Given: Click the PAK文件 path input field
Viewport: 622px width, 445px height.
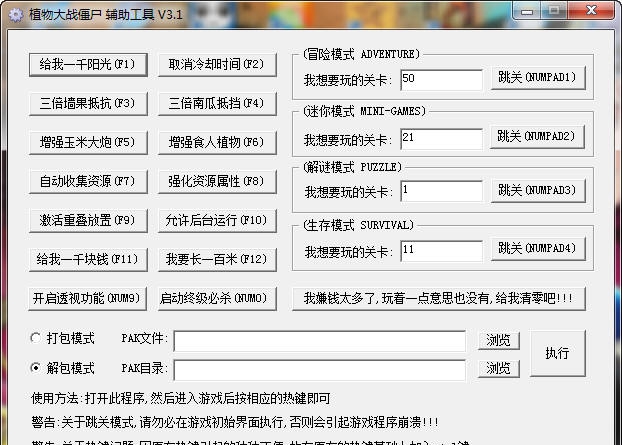Looking at the screenshot, I should (x=320, y=341).
